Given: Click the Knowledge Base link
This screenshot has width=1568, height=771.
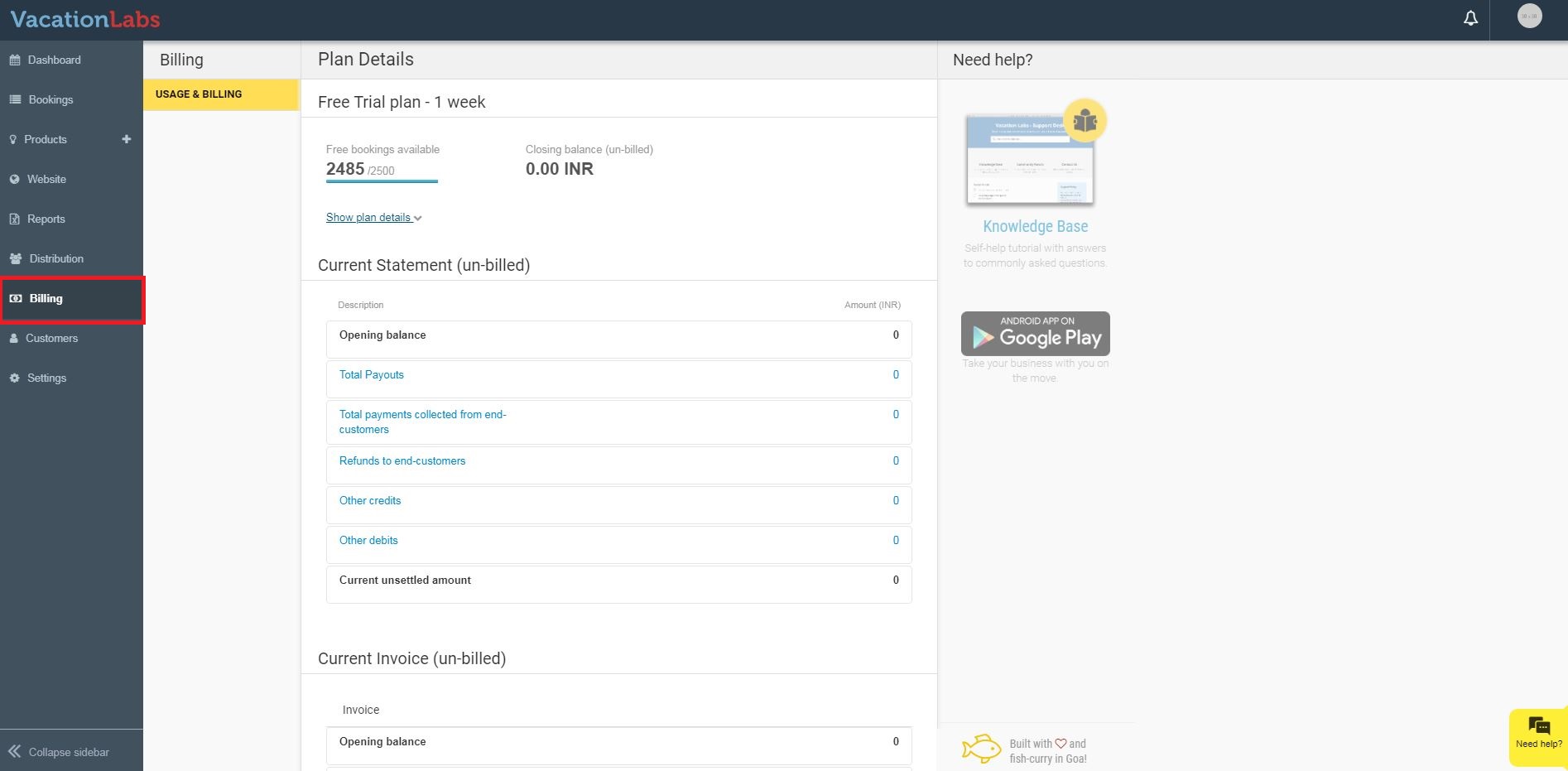Looking at the screenshot, I should 1035,227.
